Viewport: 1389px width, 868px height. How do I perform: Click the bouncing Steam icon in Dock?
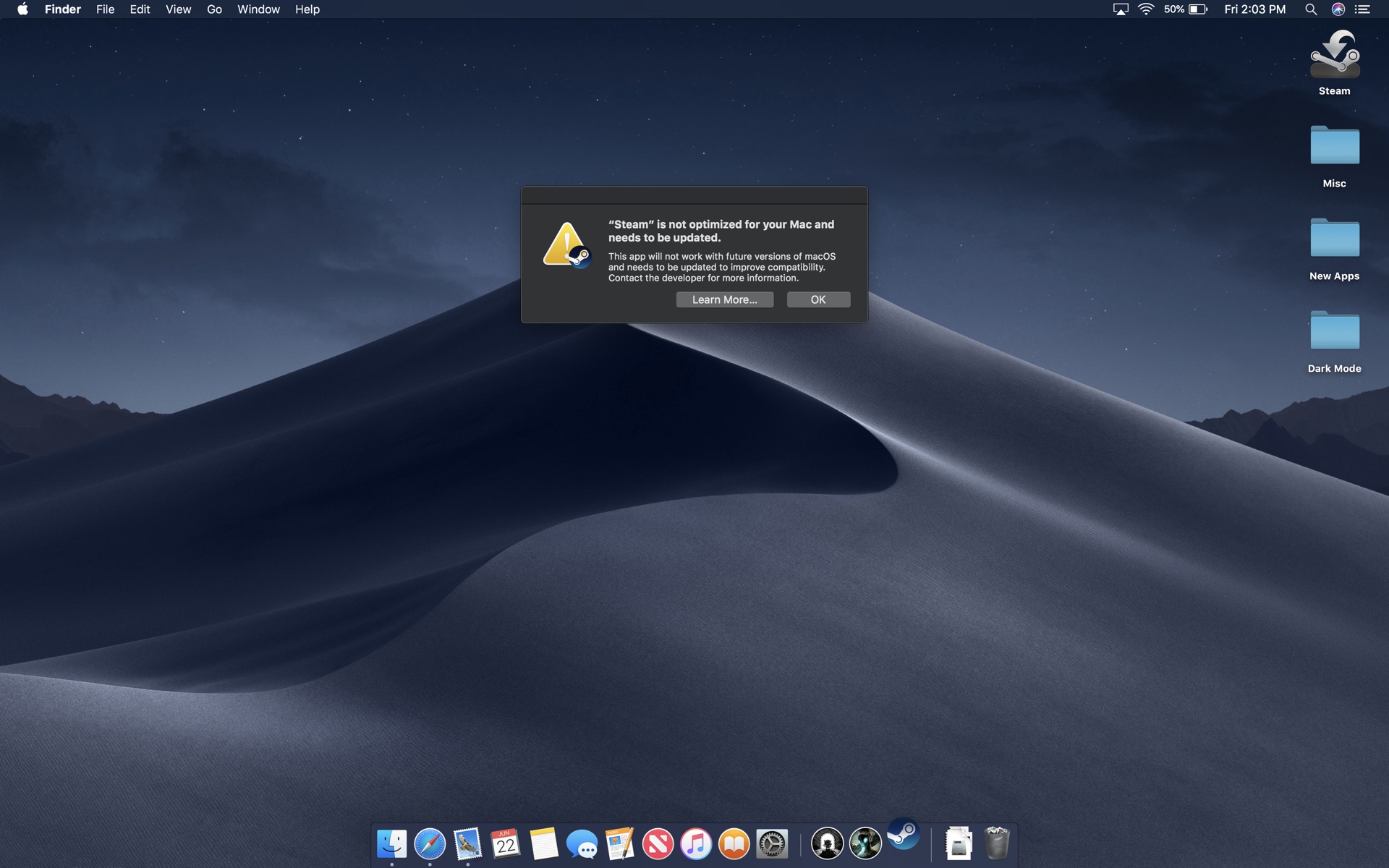pos(903,833)
